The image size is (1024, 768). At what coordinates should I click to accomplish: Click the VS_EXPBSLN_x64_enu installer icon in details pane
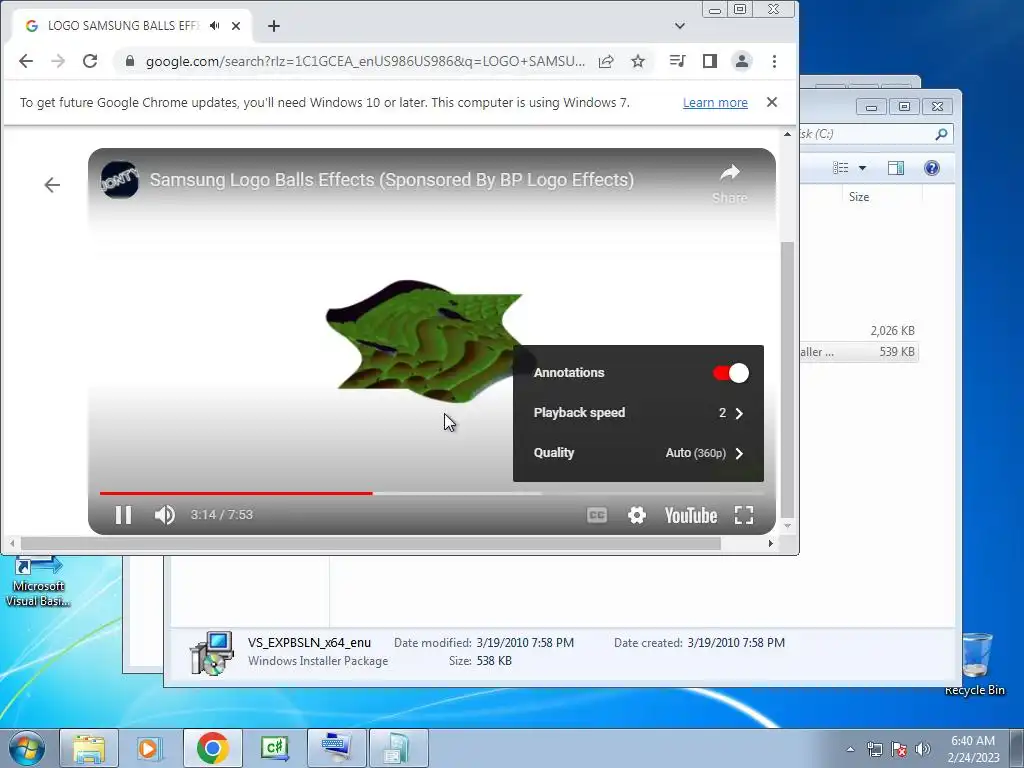click(x=212, y=652)
